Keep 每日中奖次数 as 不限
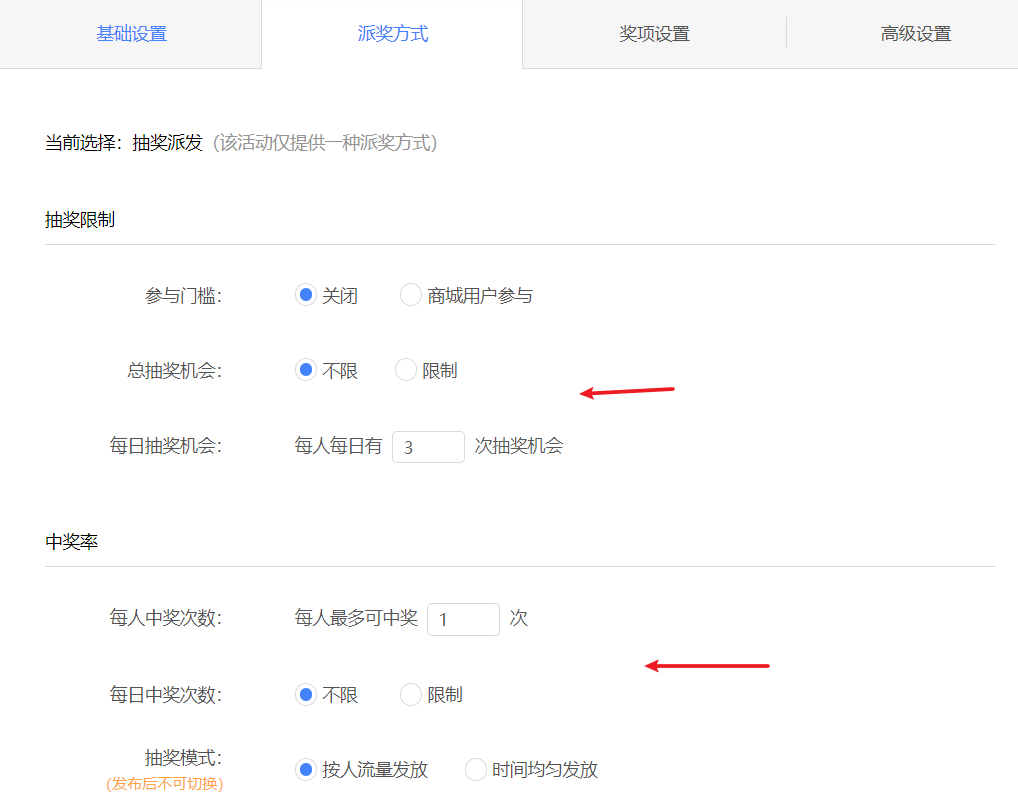The height and width of the screenshot is (808, 1018). click(x=306, y=694)
